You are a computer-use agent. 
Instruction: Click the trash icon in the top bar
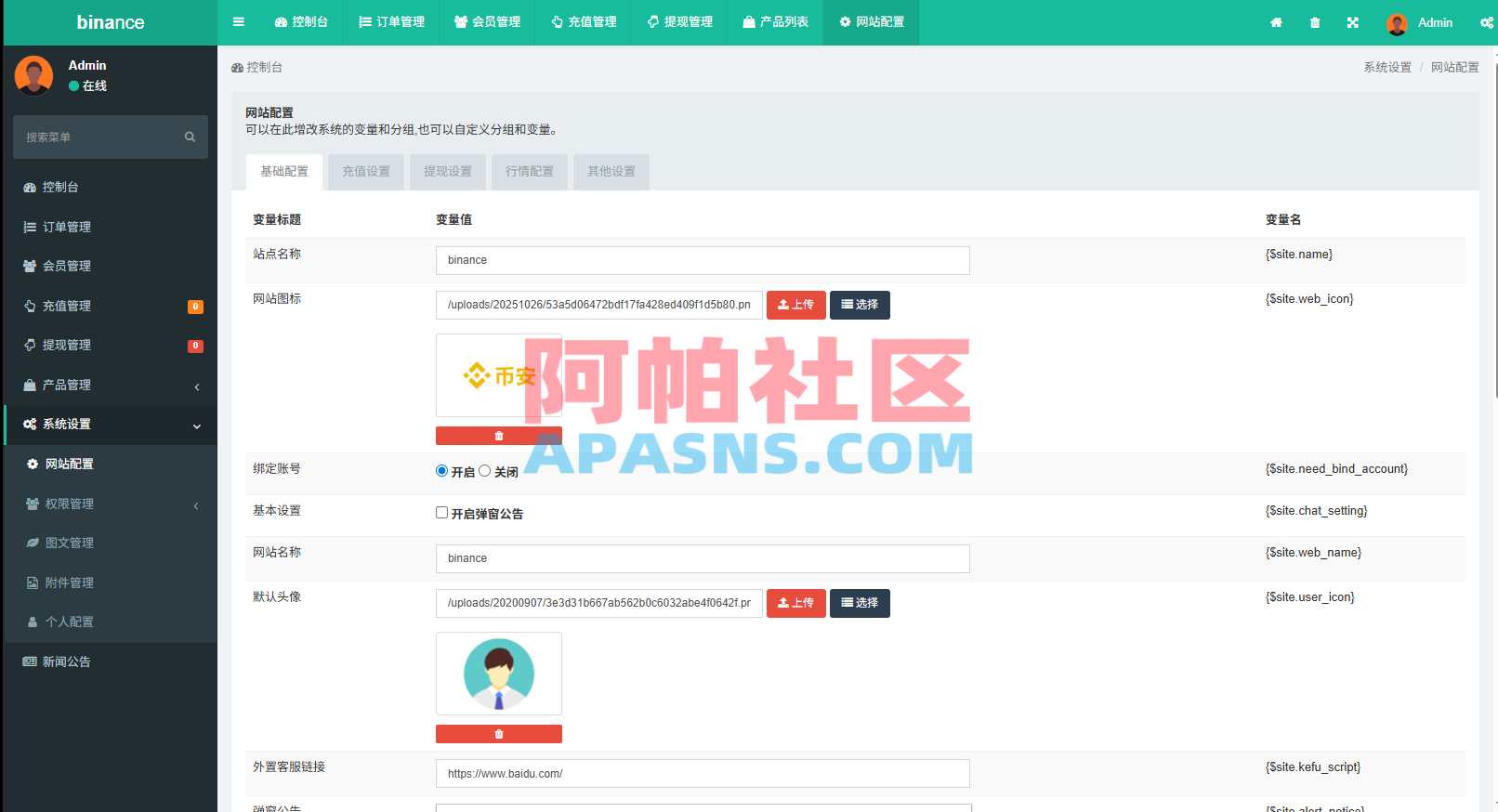coord(1315,22)
